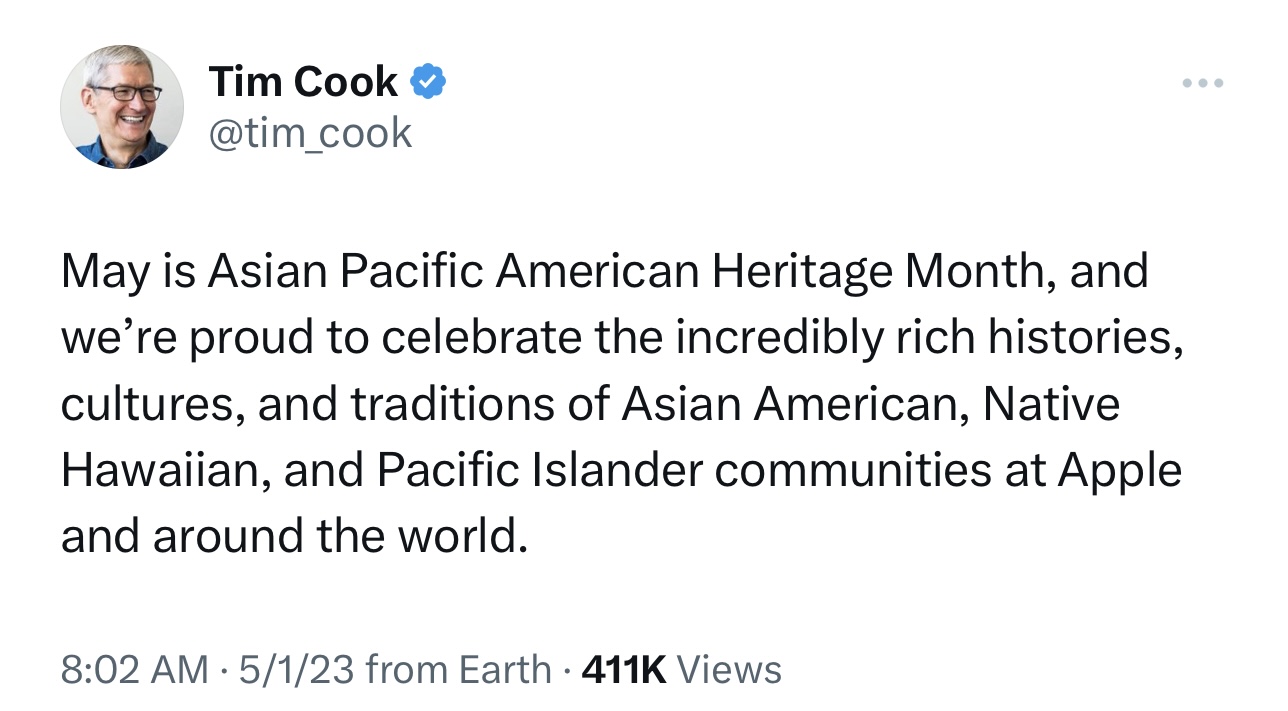1288x711 pixels.
Task: Open Tim Cook's profile picture
Action: point(122,106)
